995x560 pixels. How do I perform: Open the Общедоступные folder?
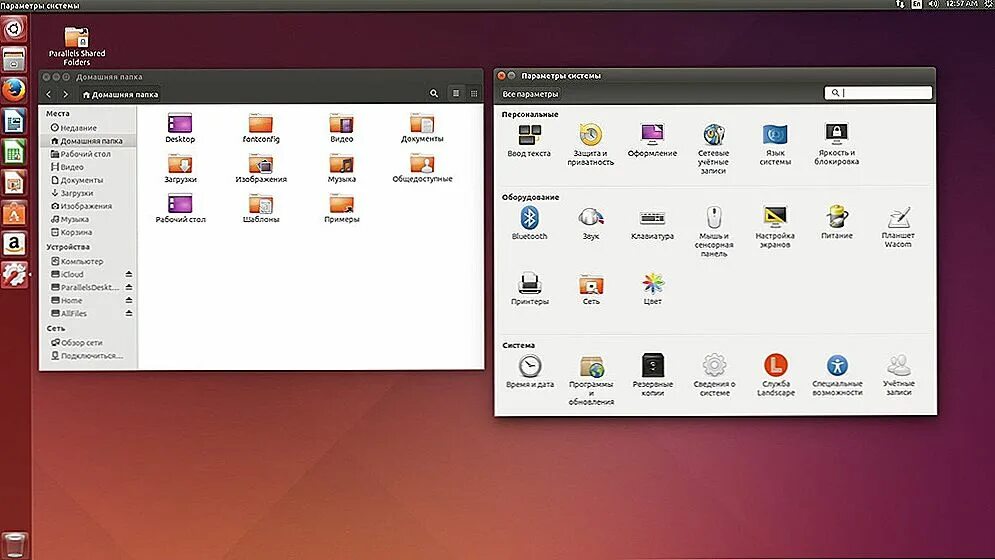pos(422,168)
